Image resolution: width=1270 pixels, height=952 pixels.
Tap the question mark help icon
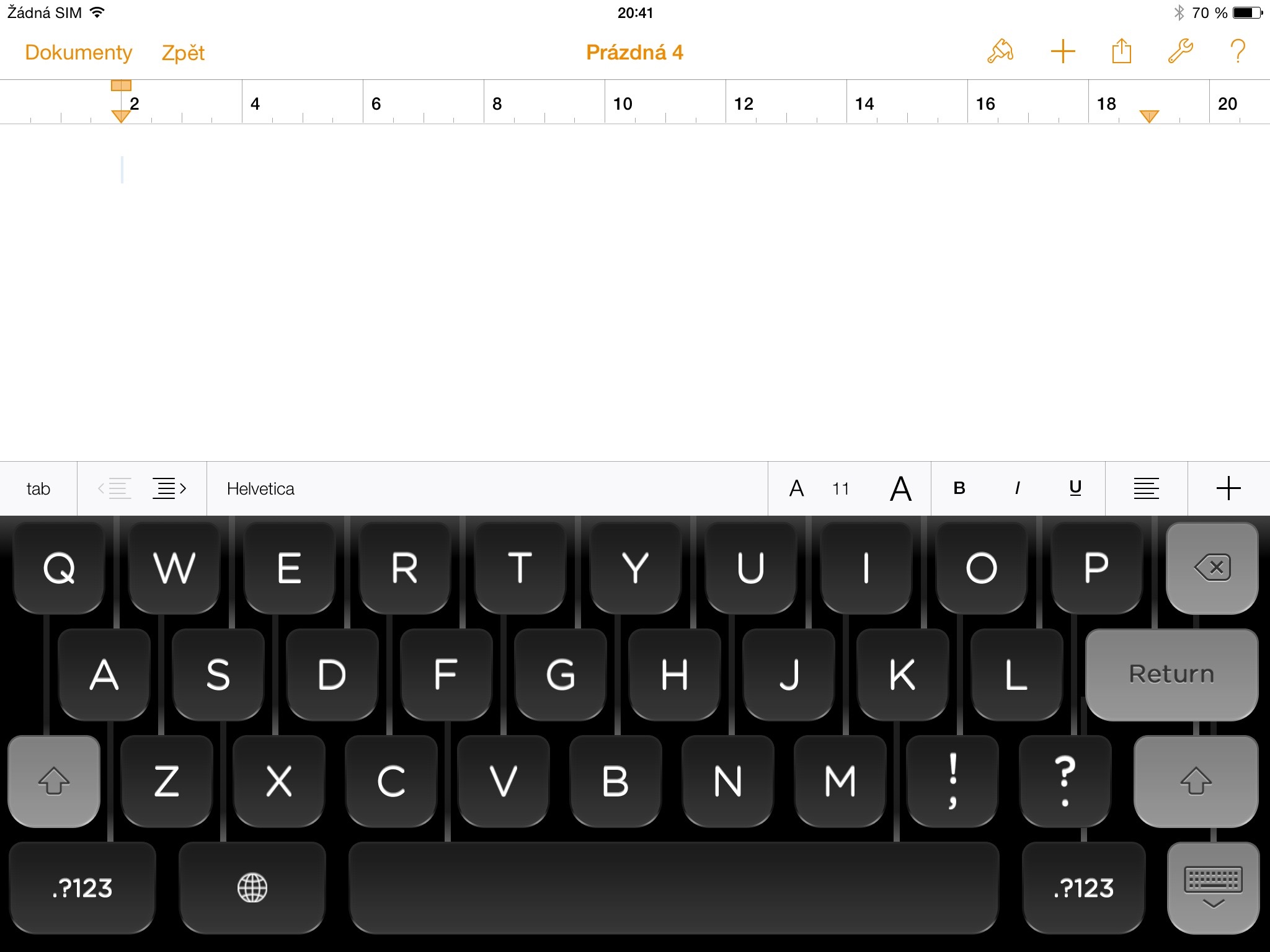point(1237,51)
